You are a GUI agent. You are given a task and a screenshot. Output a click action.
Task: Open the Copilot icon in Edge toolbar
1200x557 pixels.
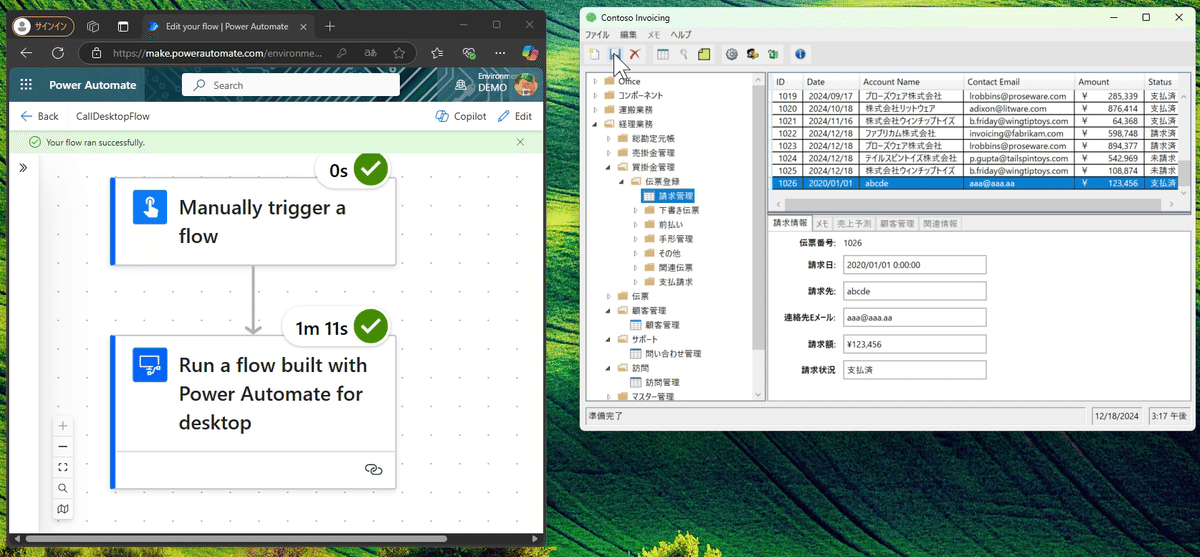coord(528,52)
